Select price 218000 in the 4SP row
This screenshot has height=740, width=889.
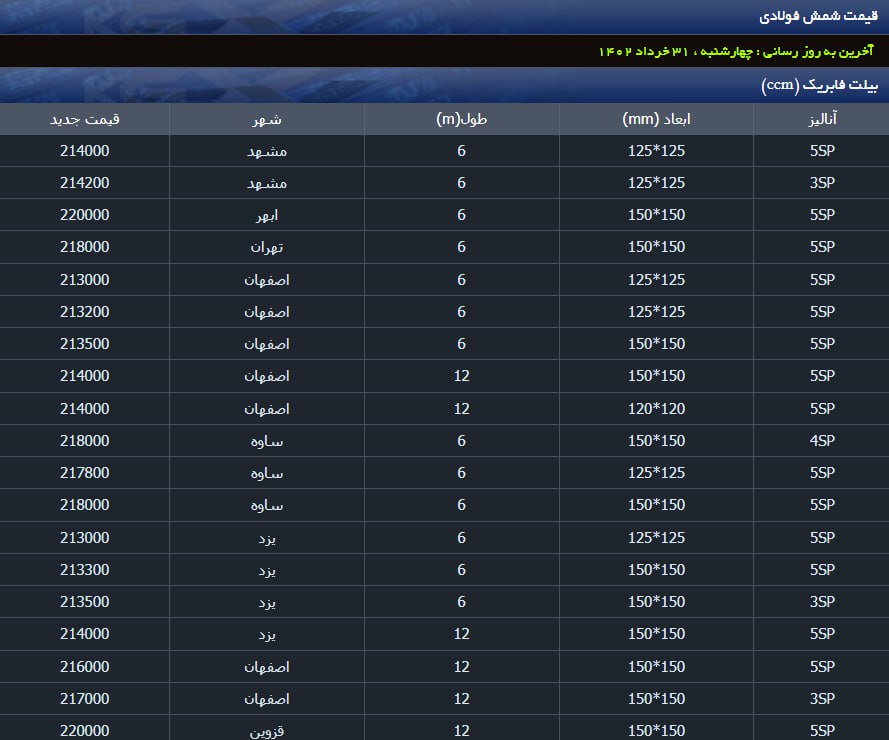point(84,441)
